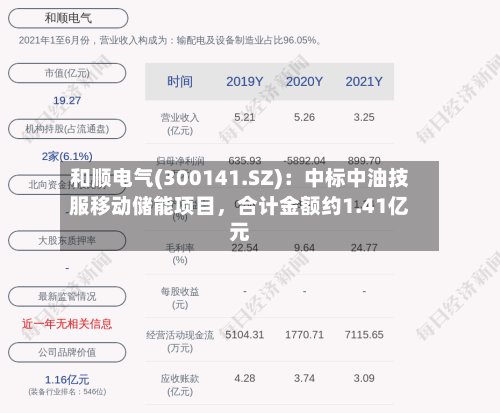Select the 公司品牌价值 label pill
The width and height of the screenshot is (500, 413).
pyautogui.click(x=67, y=352)
